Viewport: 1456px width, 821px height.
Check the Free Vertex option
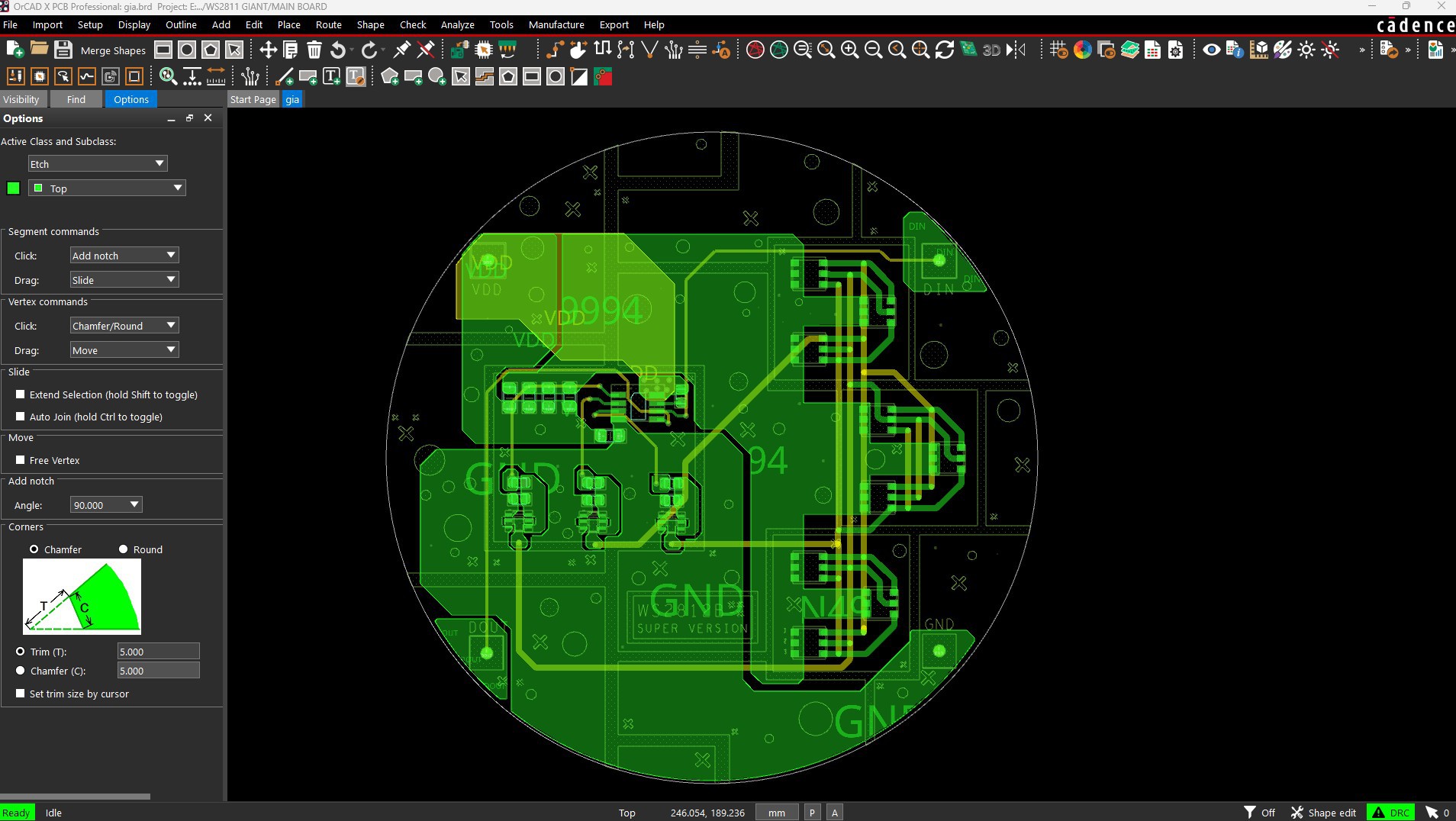click(21, 460)
